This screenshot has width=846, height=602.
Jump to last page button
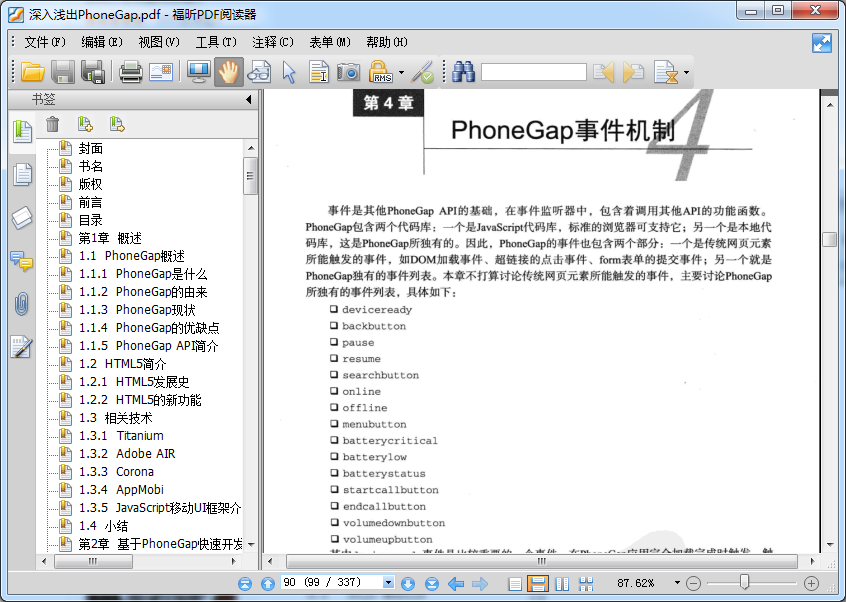pyautogui.click(x=432, y=583)
